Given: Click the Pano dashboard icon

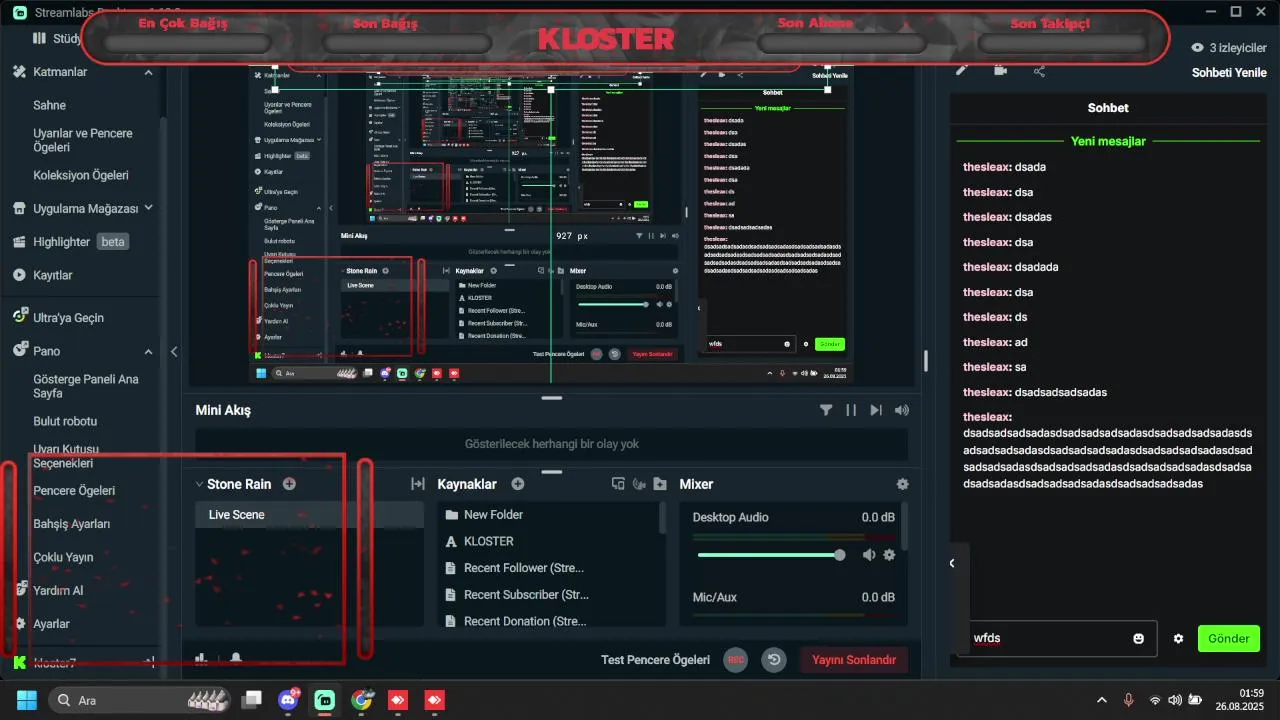Looking at the screenshot, I should click(20, 351).
